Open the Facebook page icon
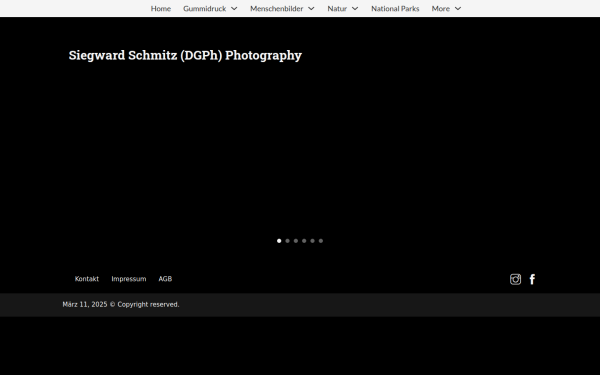 coord(532,279)
